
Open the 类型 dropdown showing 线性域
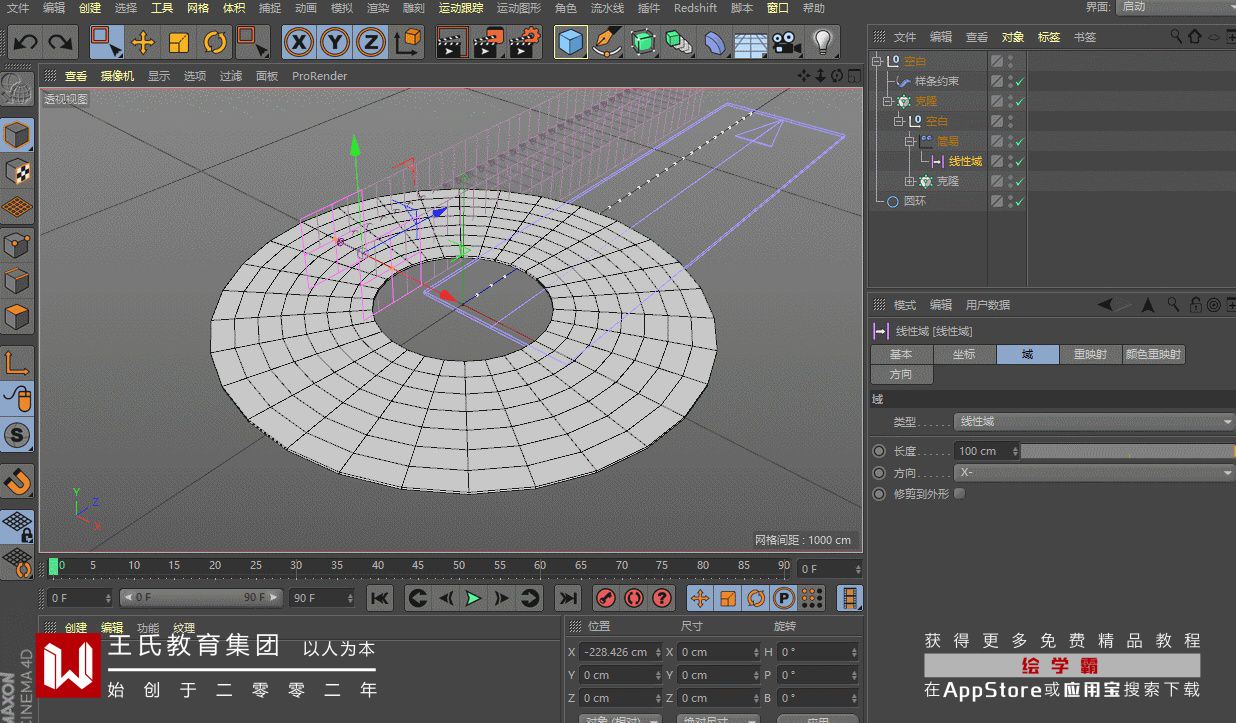pos(1094,422)
